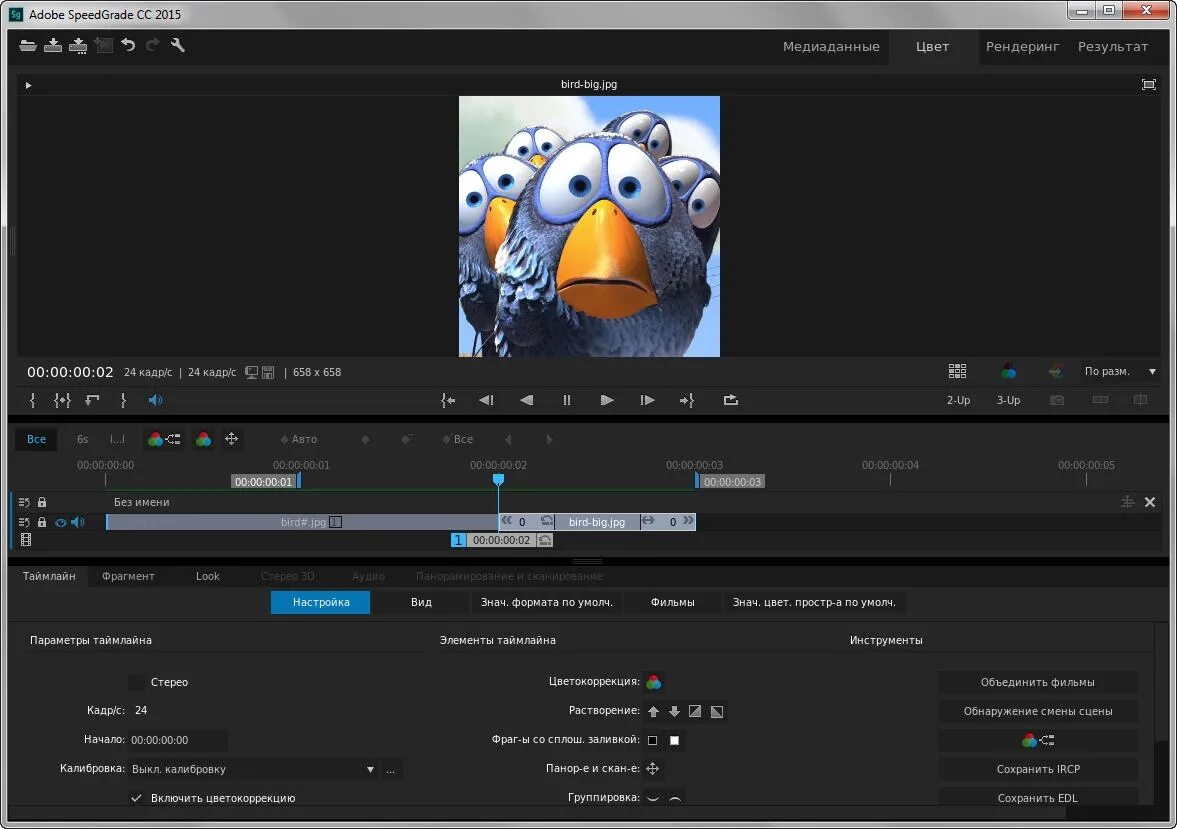Click 'Объединить фильмы' button
This screenshot has height=829, width=1177.
1037,682
